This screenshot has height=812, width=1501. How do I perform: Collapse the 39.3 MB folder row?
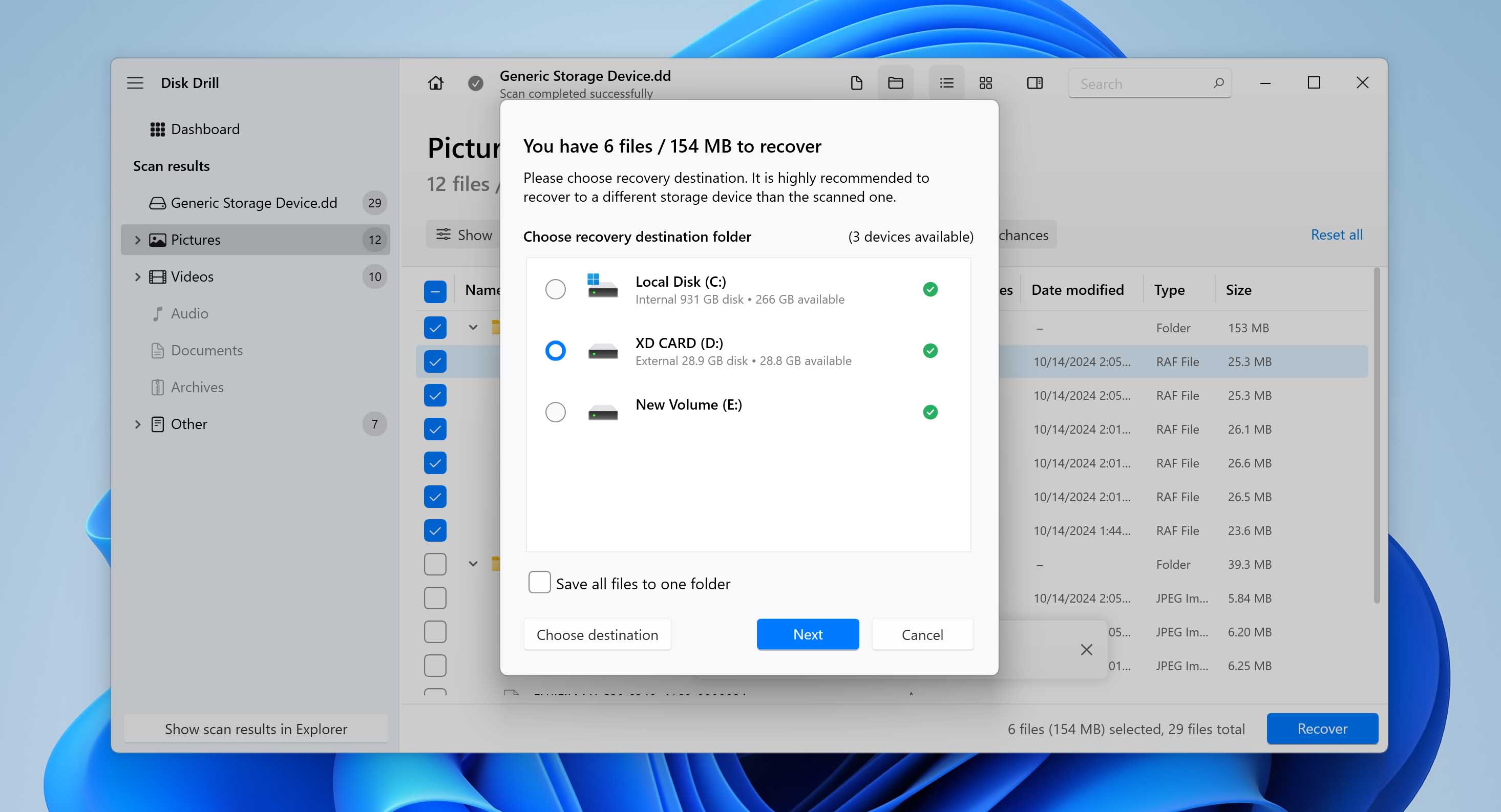[x=473, y=564]
